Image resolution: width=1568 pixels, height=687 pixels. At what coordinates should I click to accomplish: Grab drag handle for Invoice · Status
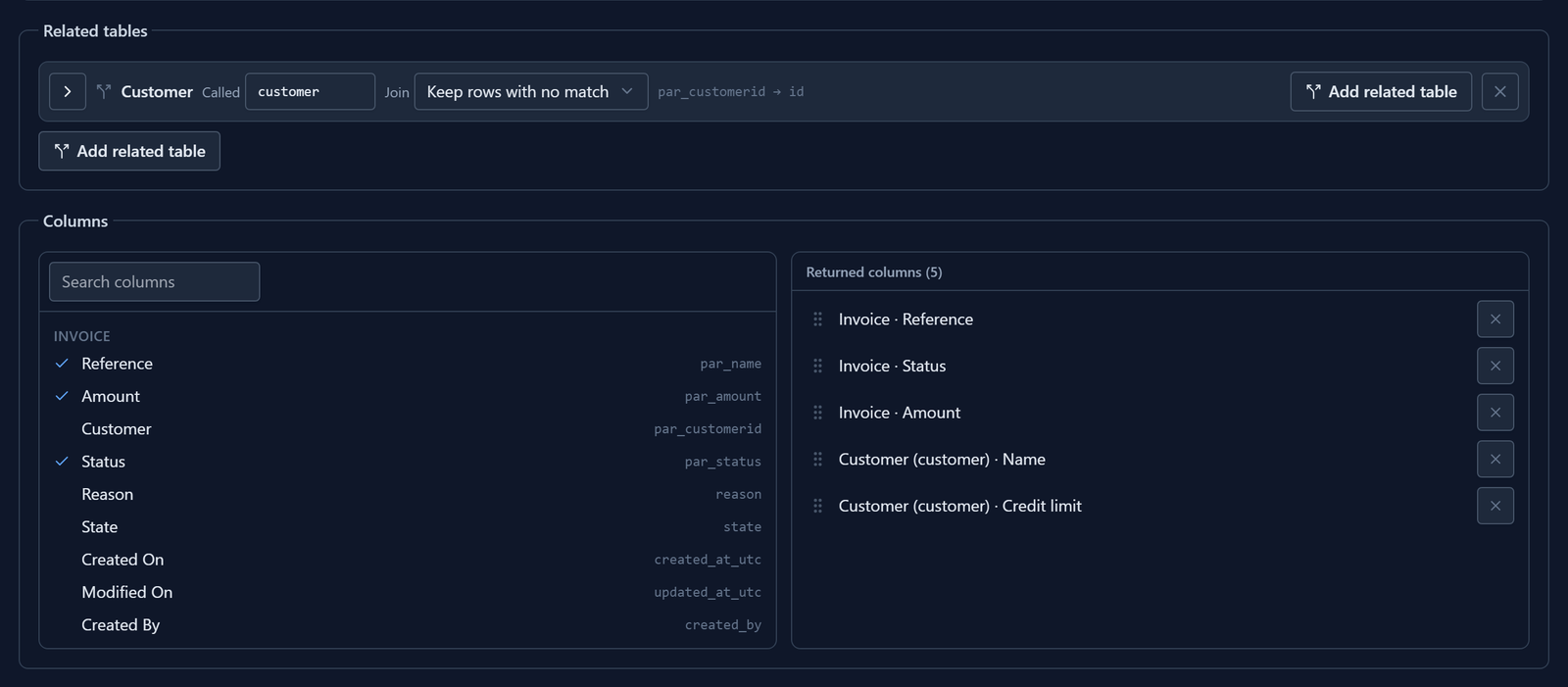pyautogui.click(x=817, y=366)
